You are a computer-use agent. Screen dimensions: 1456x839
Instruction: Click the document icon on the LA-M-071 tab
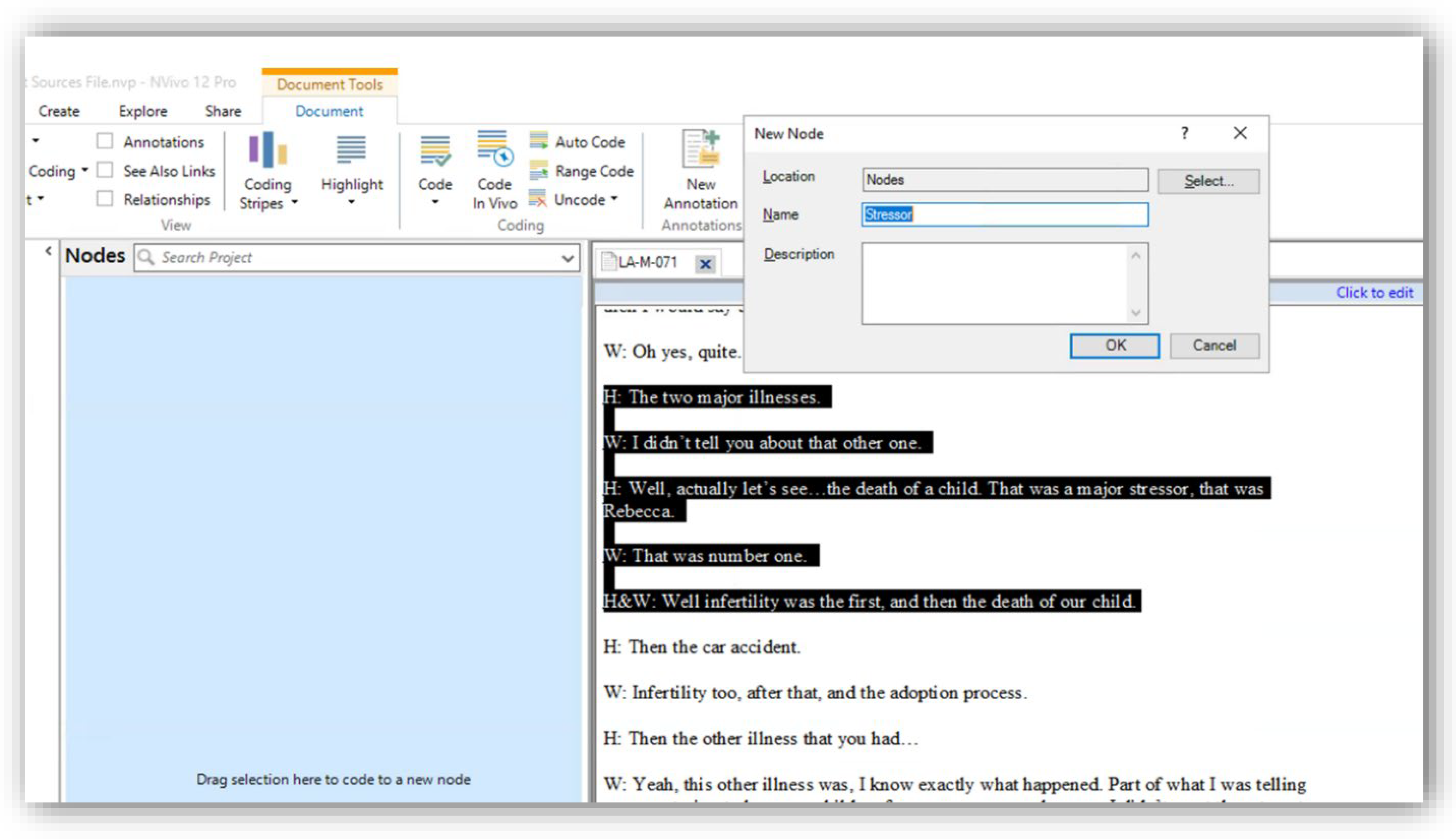(610, 262)
